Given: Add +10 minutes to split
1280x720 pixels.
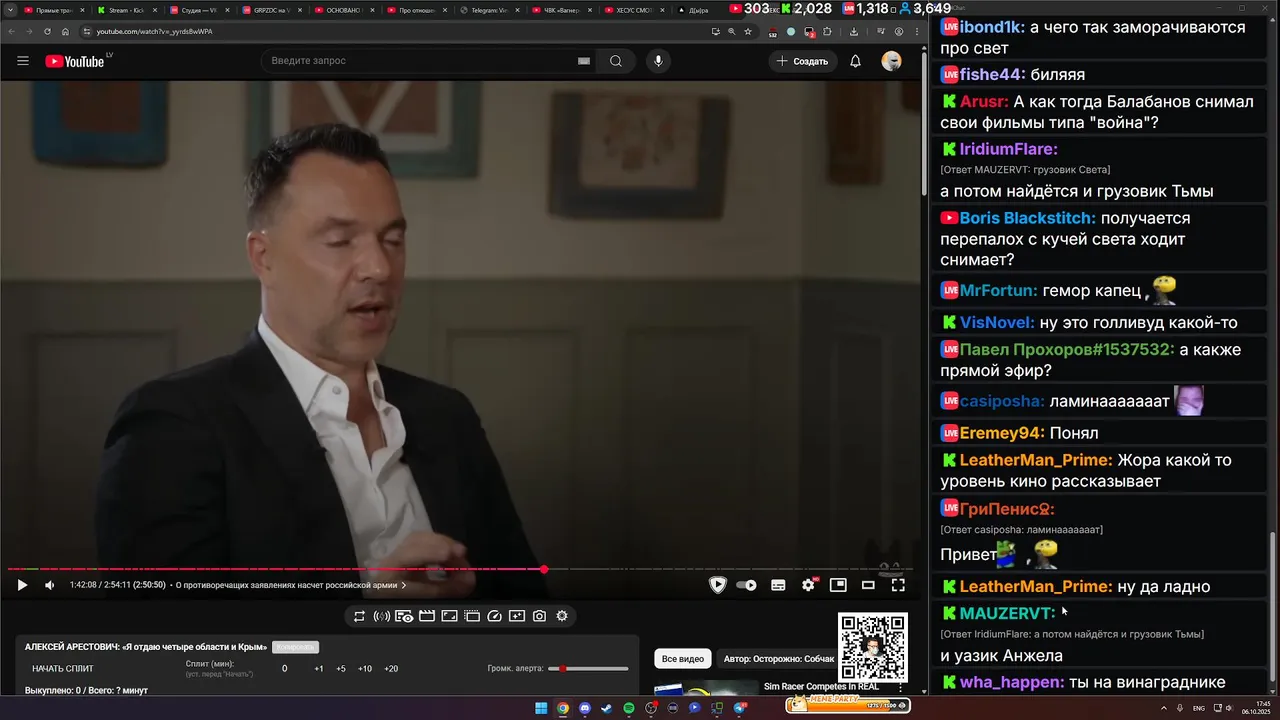Looking at the screenshot, I should click(x=365, y=668).
